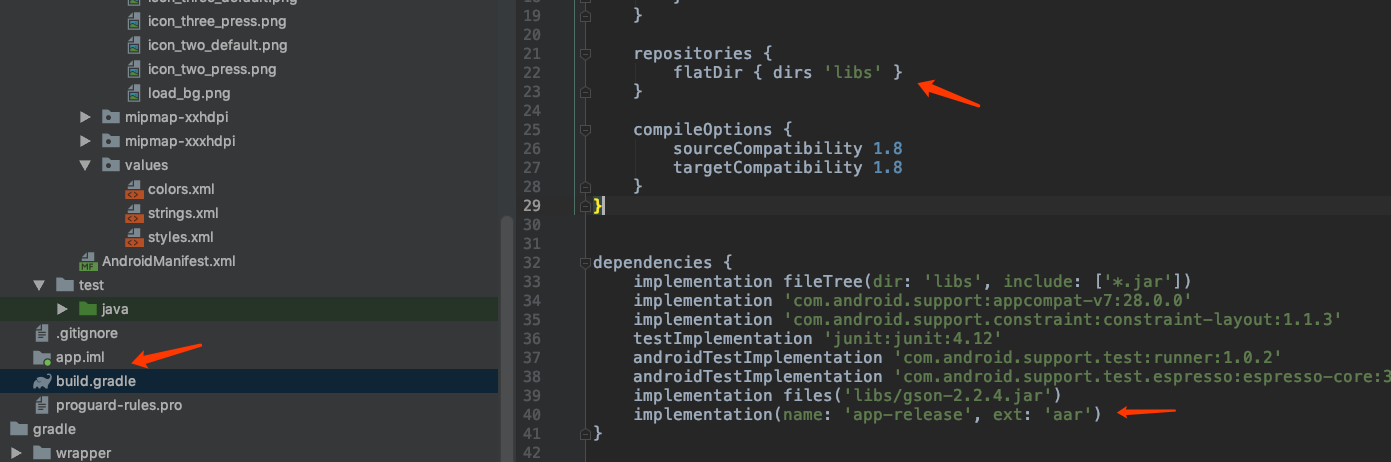
Task: Click the wrapper folder icon
Action: tap(42, 453)
